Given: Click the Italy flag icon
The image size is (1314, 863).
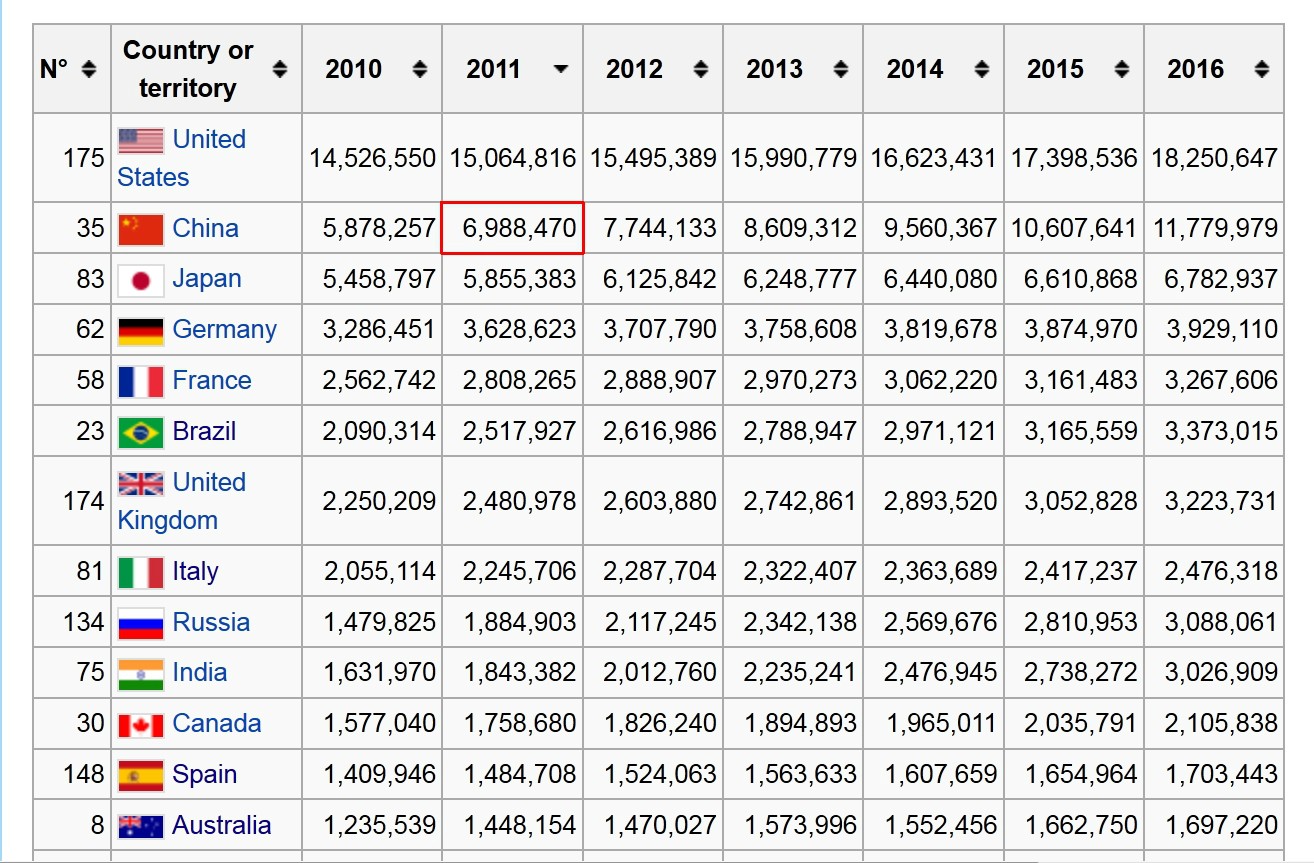Looking at the screenshot, I should pyautogui.click(x=141, y=573).
